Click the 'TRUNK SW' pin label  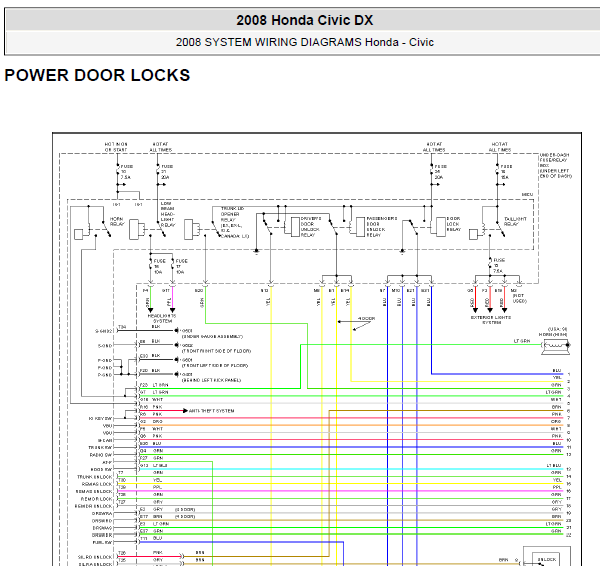coord(100,447)
